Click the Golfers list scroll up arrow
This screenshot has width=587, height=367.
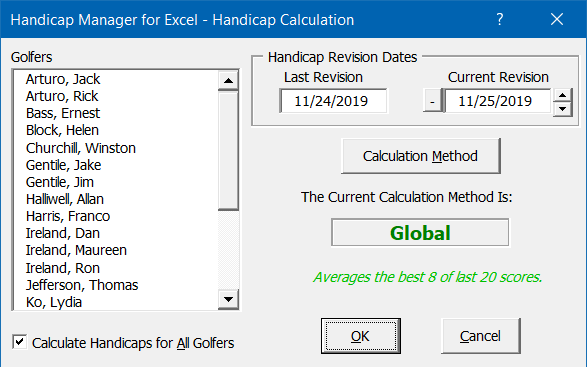(228, 80)
